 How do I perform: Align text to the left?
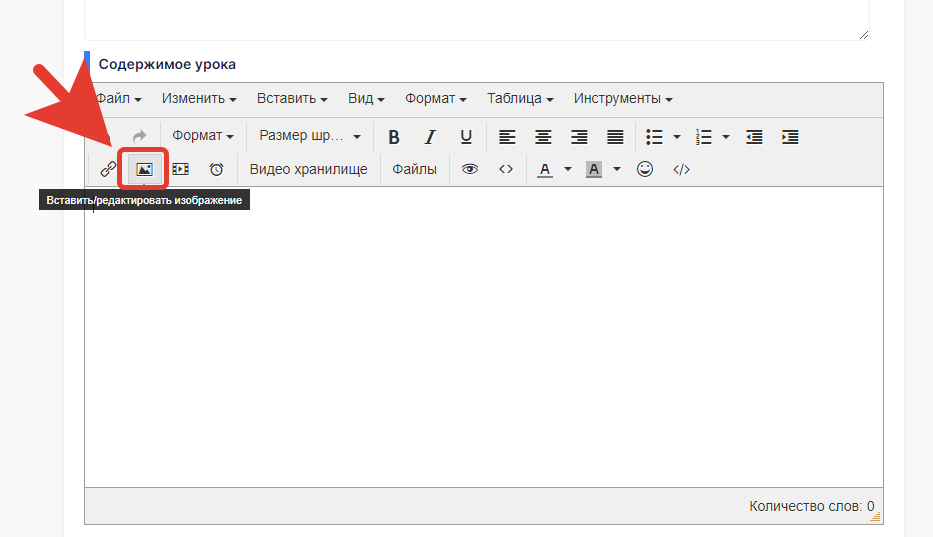507,137
